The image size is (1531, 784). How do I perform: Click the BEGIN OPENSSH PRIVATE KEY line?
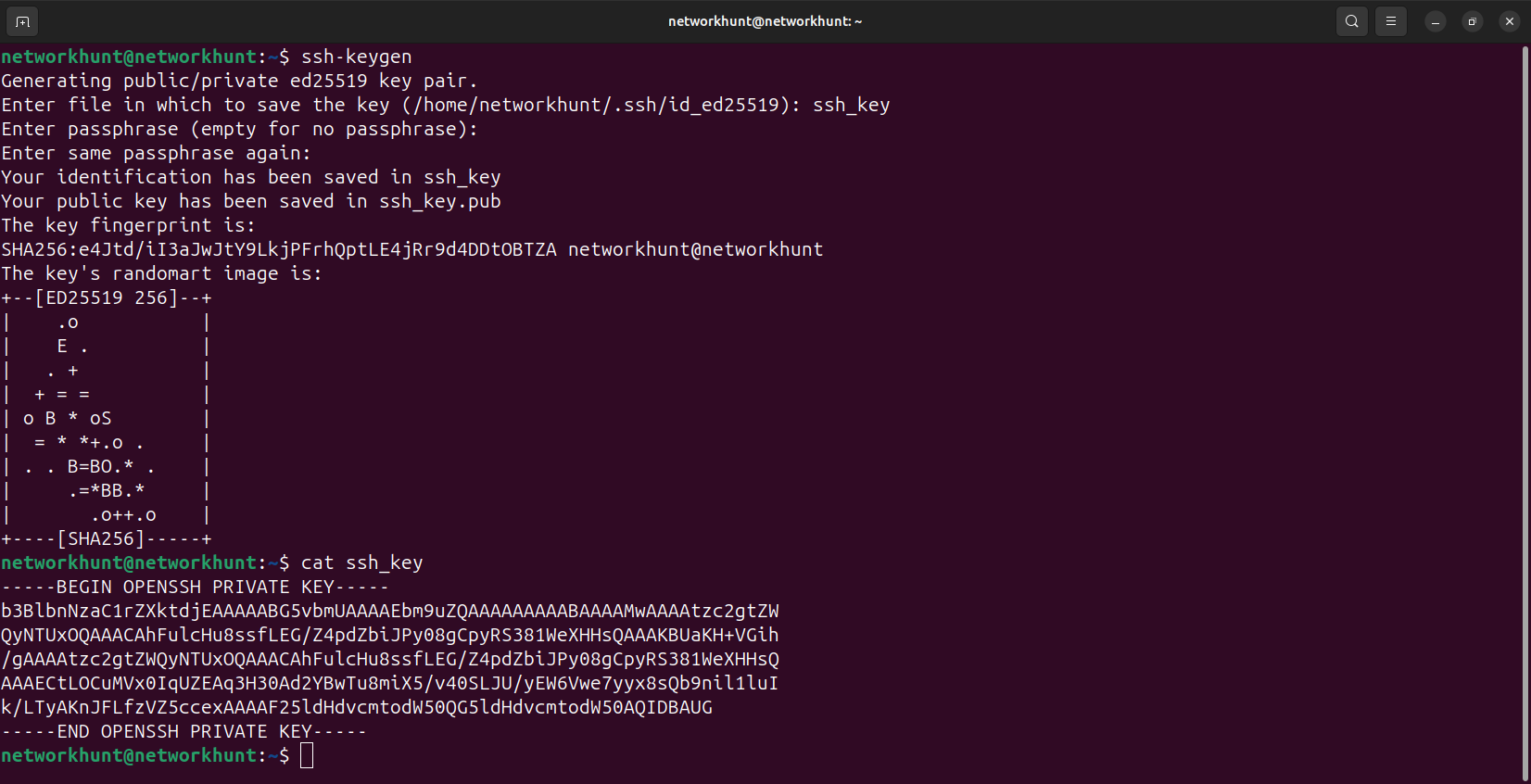196,588
